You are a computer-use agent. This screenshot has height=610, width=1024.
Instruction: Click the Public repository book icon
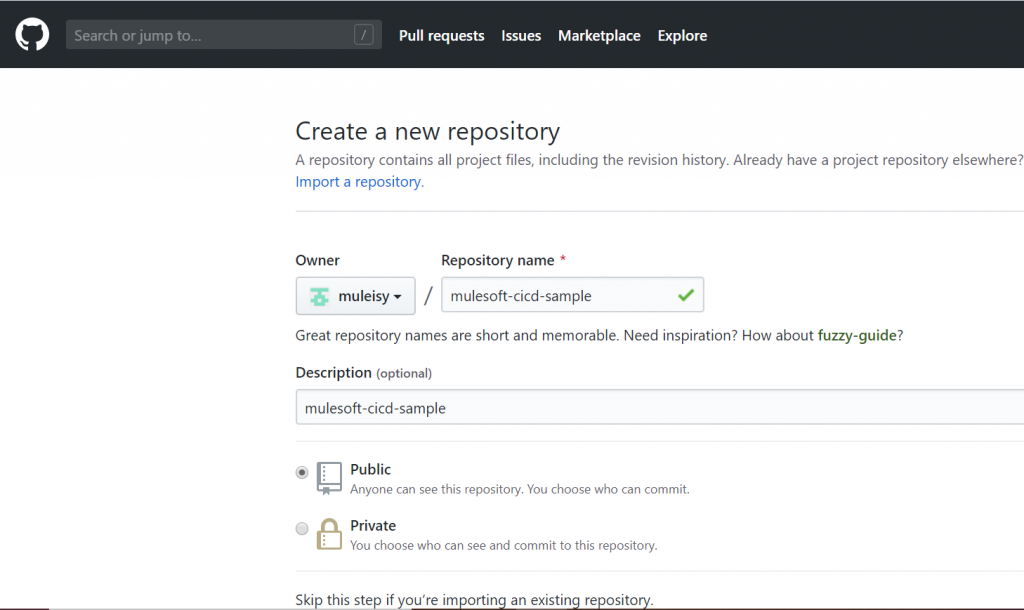tap(329, 477)
